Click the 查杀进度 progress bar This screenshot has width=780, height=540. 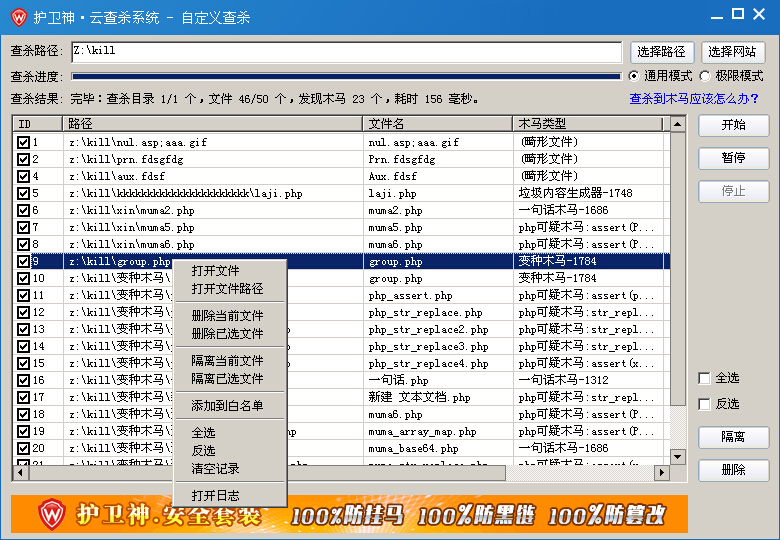pos(346,76)
